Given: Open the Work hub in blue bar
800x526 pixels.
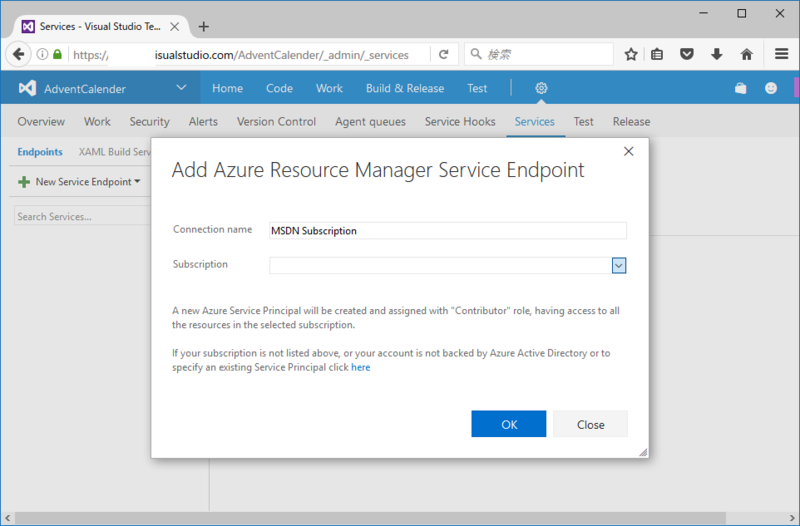Looking at the screenshot, I should [x=329, y=88].
